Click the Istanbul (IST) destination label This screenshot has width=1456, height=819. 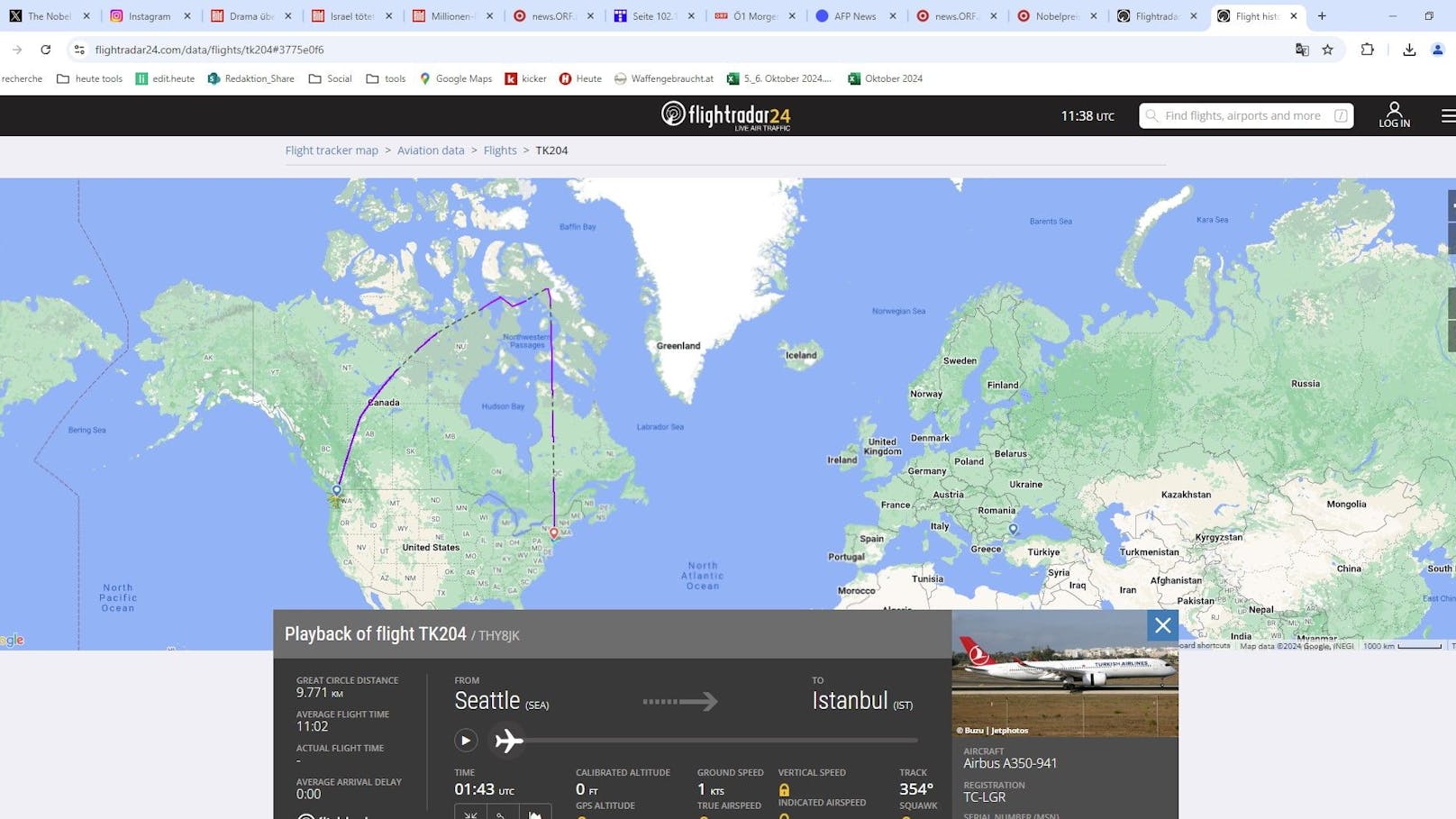click(x=862, y=701)
